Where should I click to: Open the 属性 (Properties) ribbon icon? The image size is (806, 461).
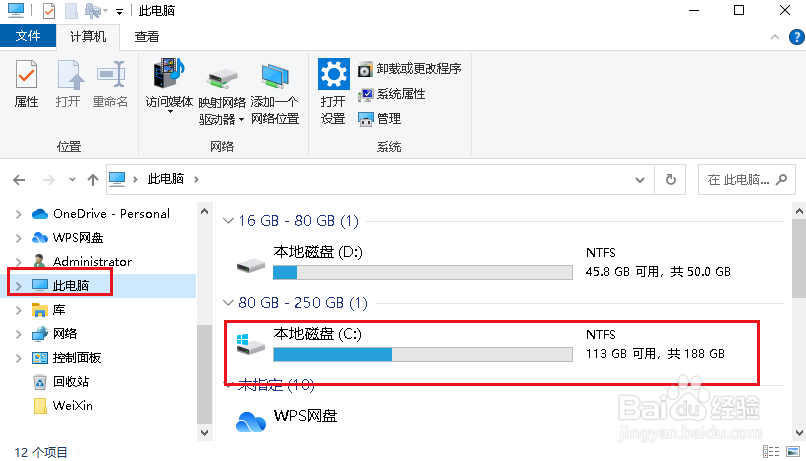26,84
